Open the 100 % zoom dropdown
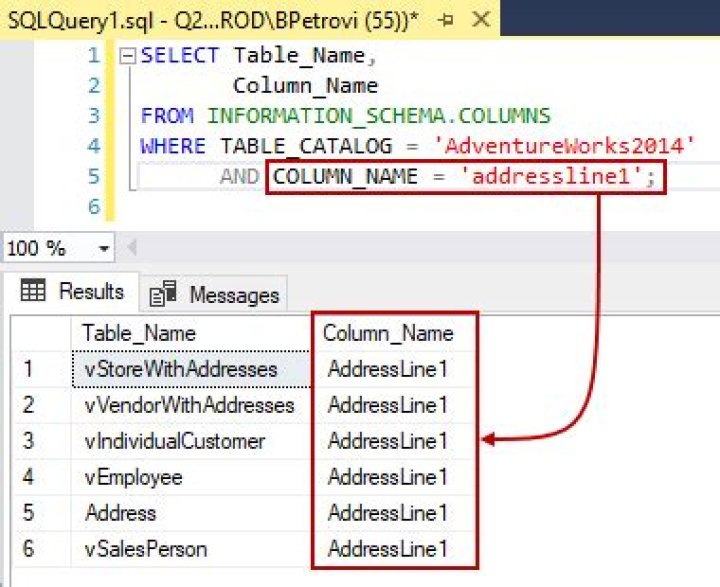720x587 pixels. [104, 248]
